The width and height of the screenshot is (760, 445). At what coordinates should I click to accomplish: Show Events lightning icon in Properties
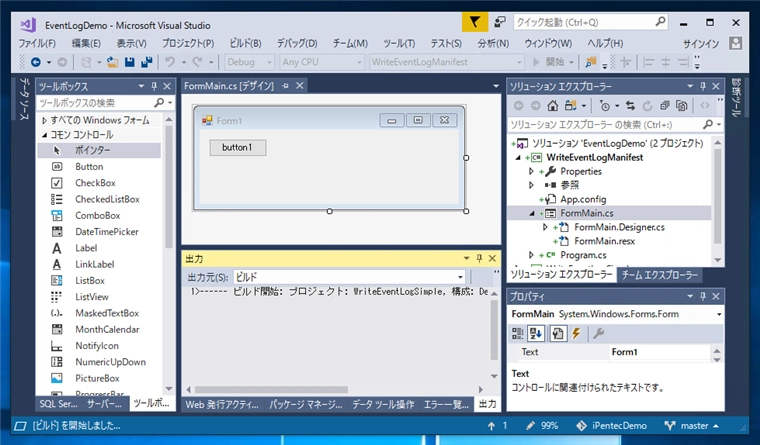[x=576, y=334]
